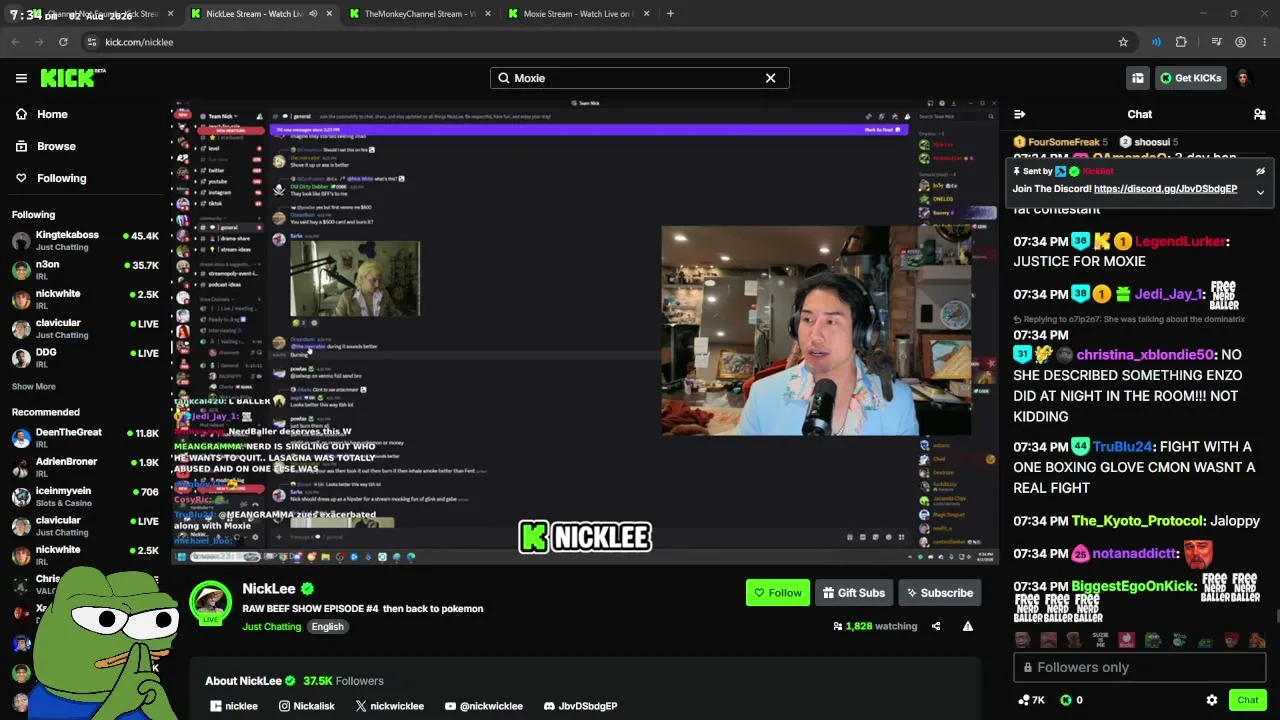Expand Show More followed channels
1280x720 pixels.
coord(34,386)
